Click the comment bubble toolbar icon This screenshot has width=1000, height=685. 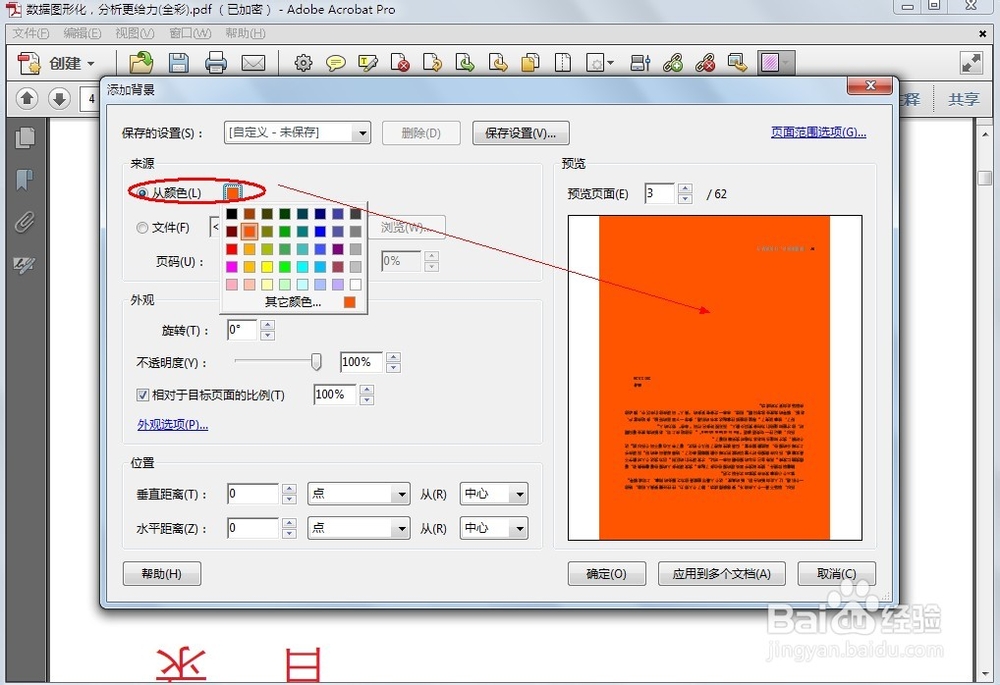coord(335,63)
